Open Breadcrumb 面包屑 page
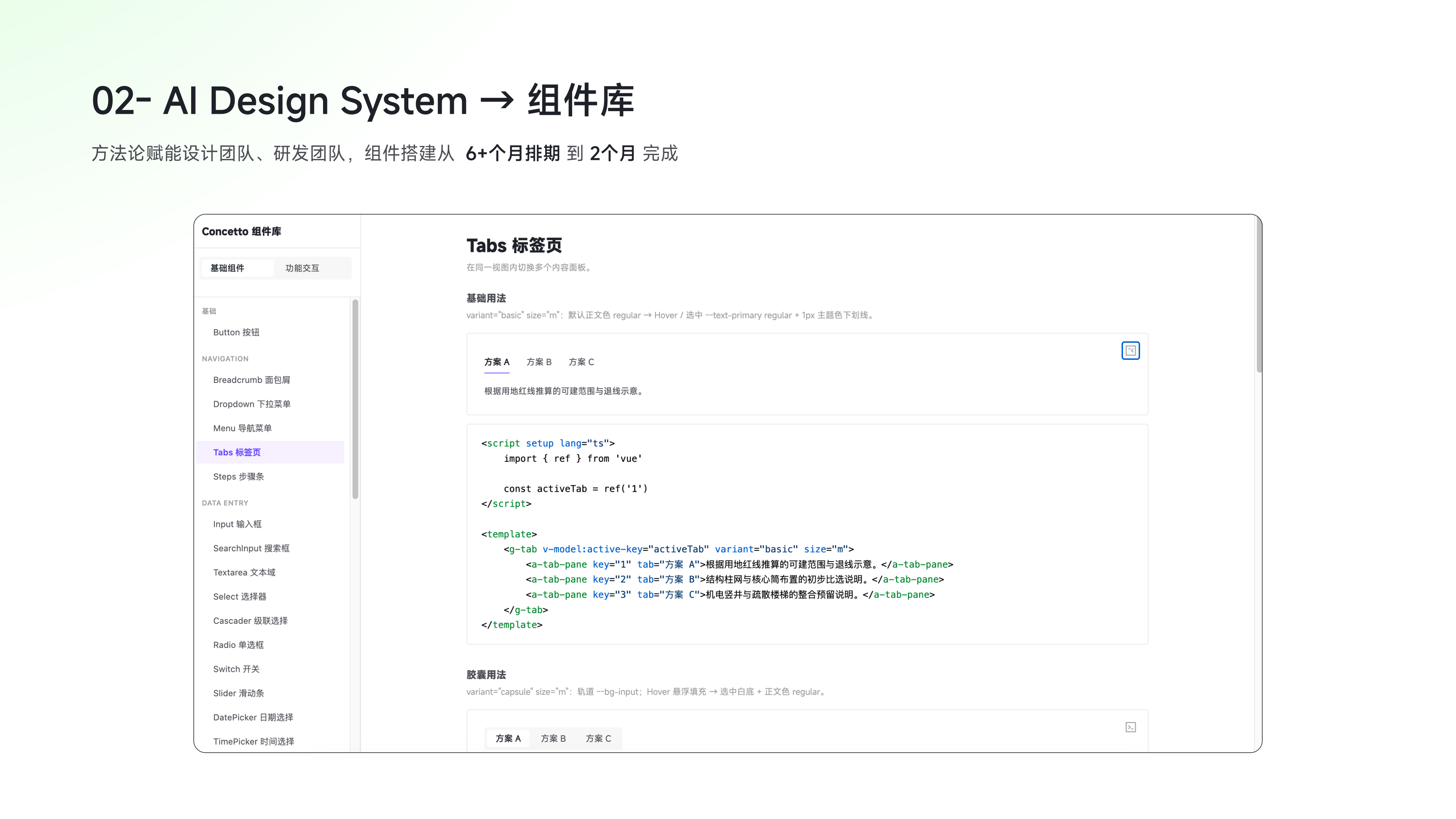1456x819 pixels. pyautogui.click(x=270, y=380)
